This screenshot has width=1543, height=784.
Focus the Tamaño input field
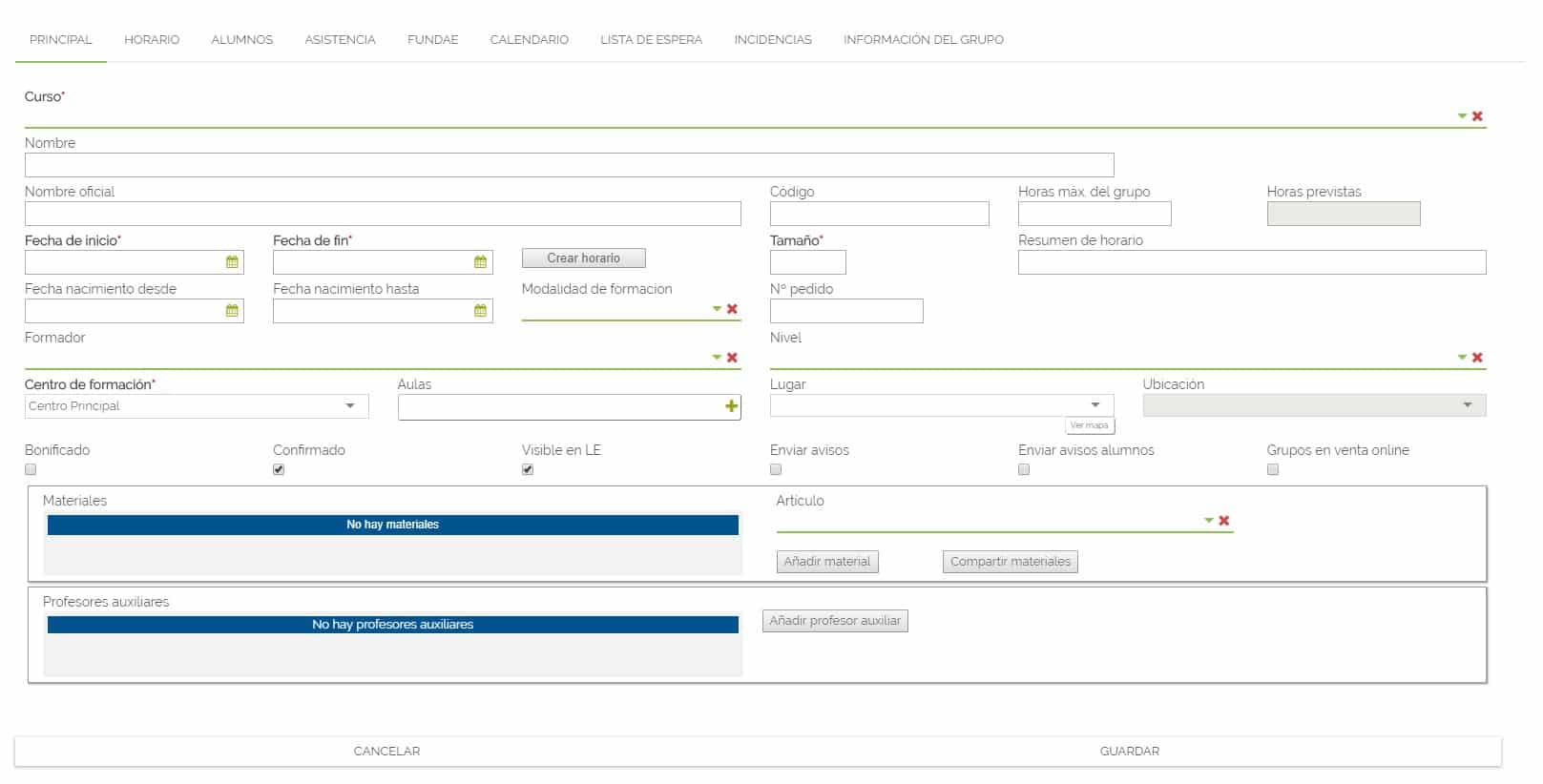tap(808, 262)
